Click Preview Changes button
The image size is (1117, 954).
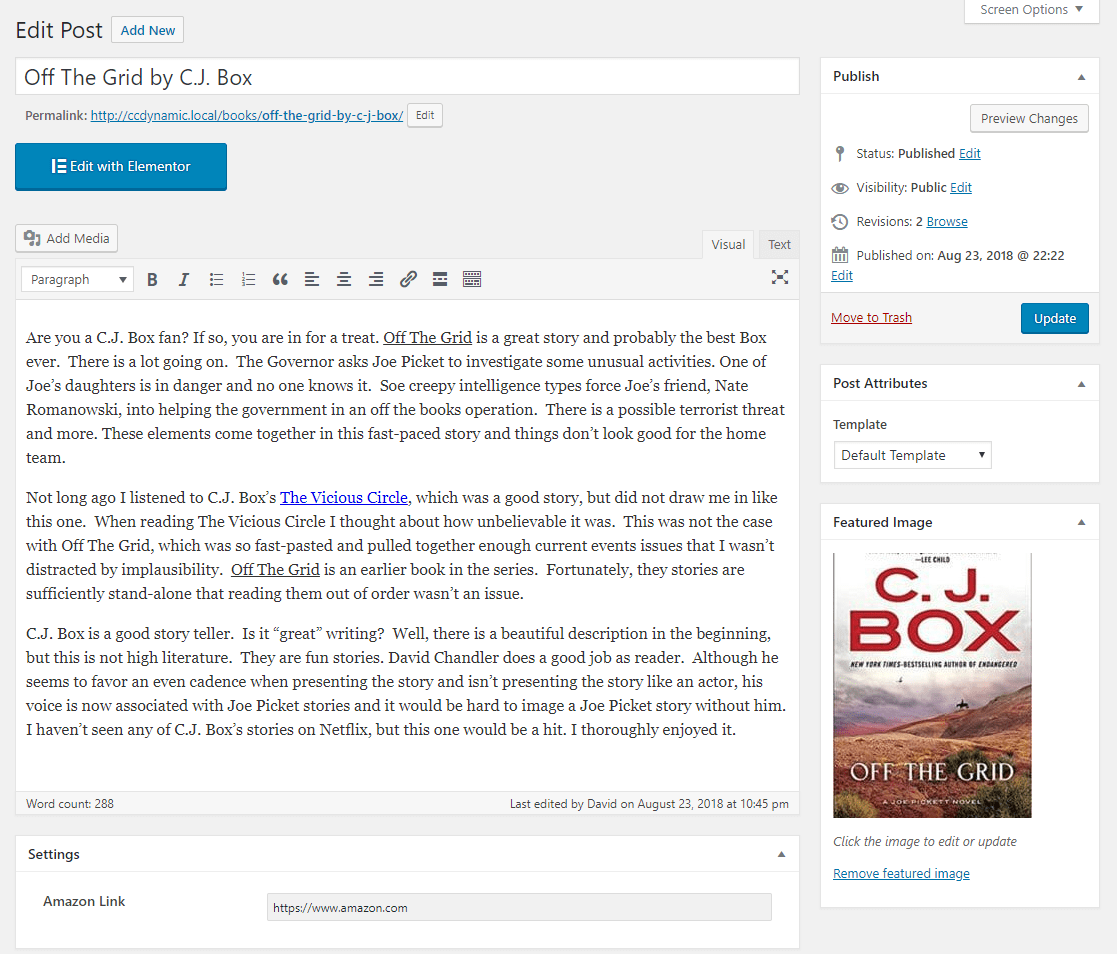[1029, 118]
